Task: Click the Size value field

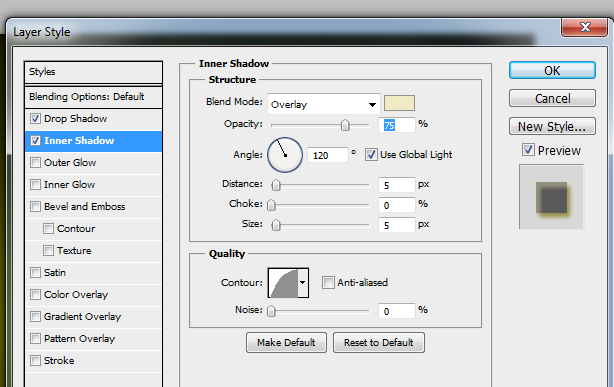Action: (397, 225)
